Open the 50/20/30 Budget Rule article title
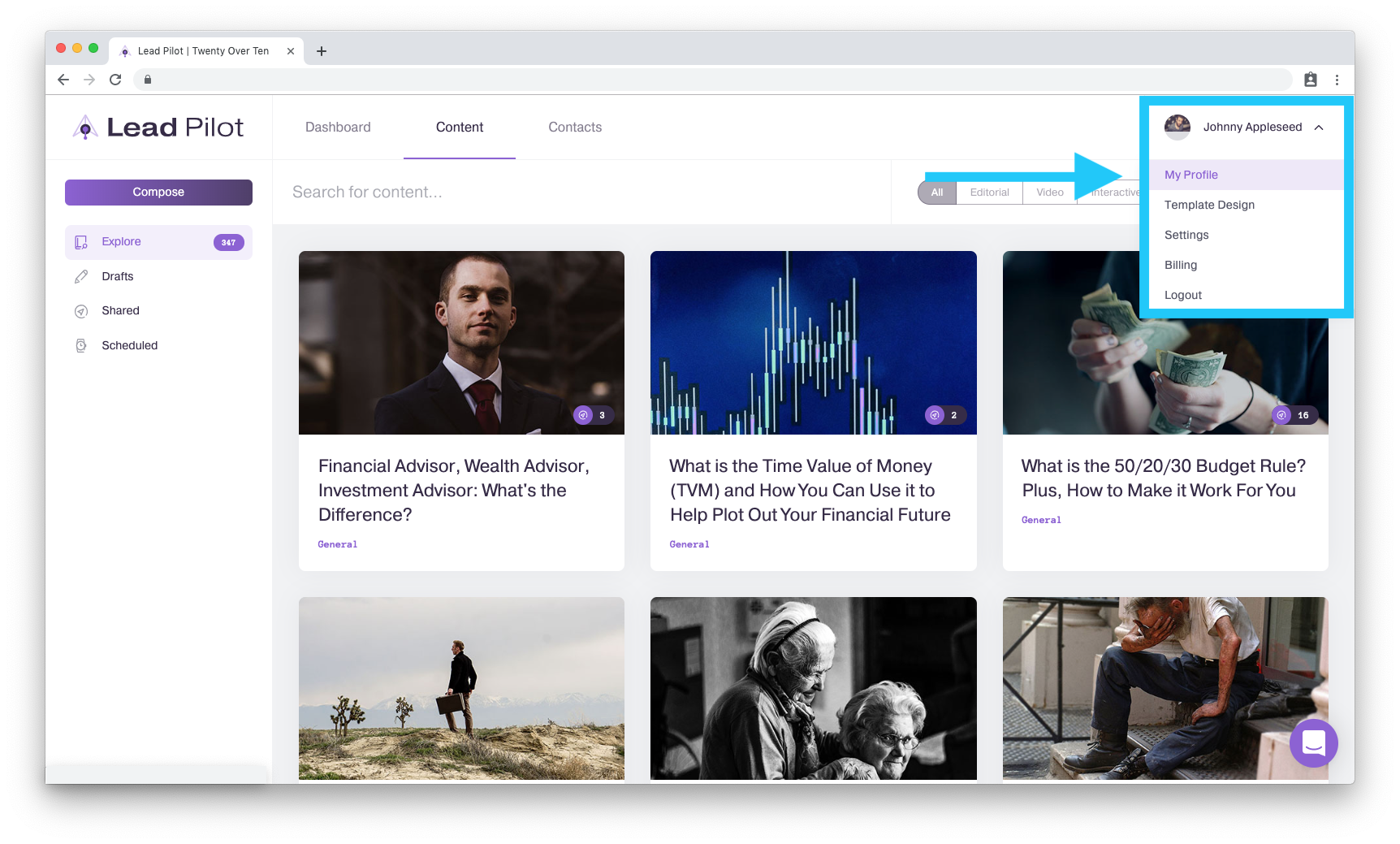 (x=1164, y=478)
